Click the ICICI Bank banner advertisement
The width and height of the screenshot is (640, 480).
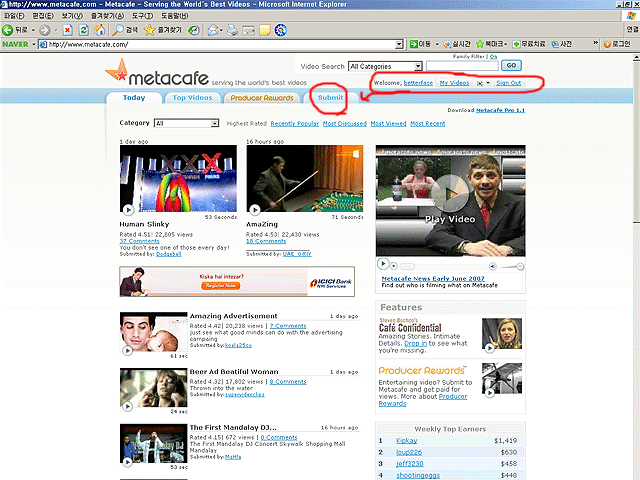[x=237, y=282]
